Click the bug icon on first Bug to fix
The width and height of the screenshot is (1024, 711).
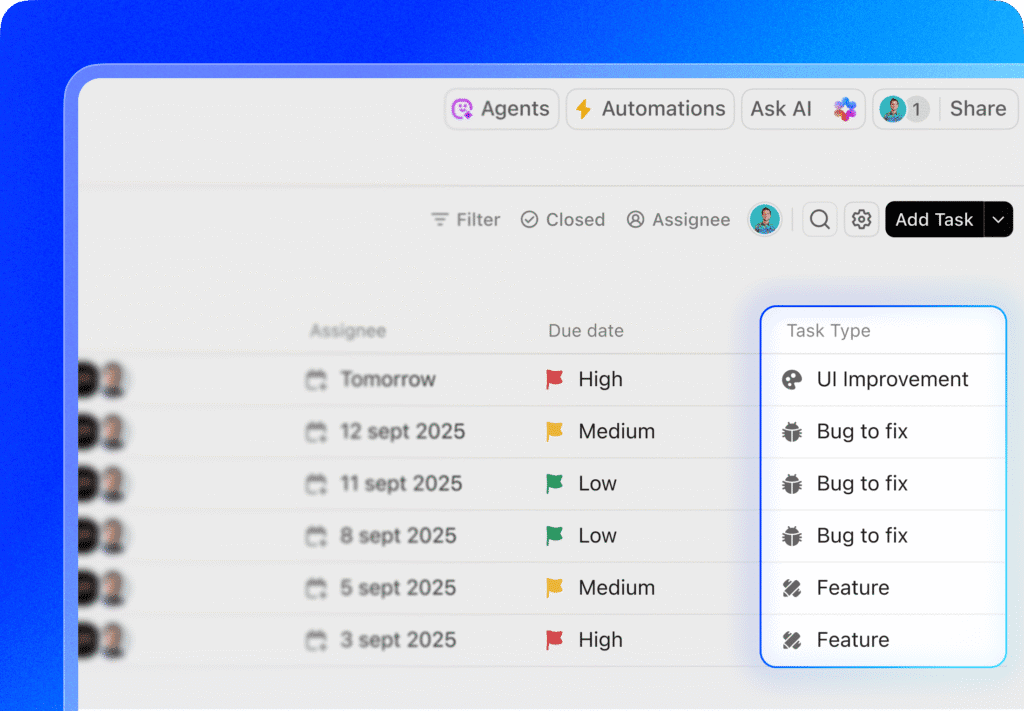pos(791,432)
